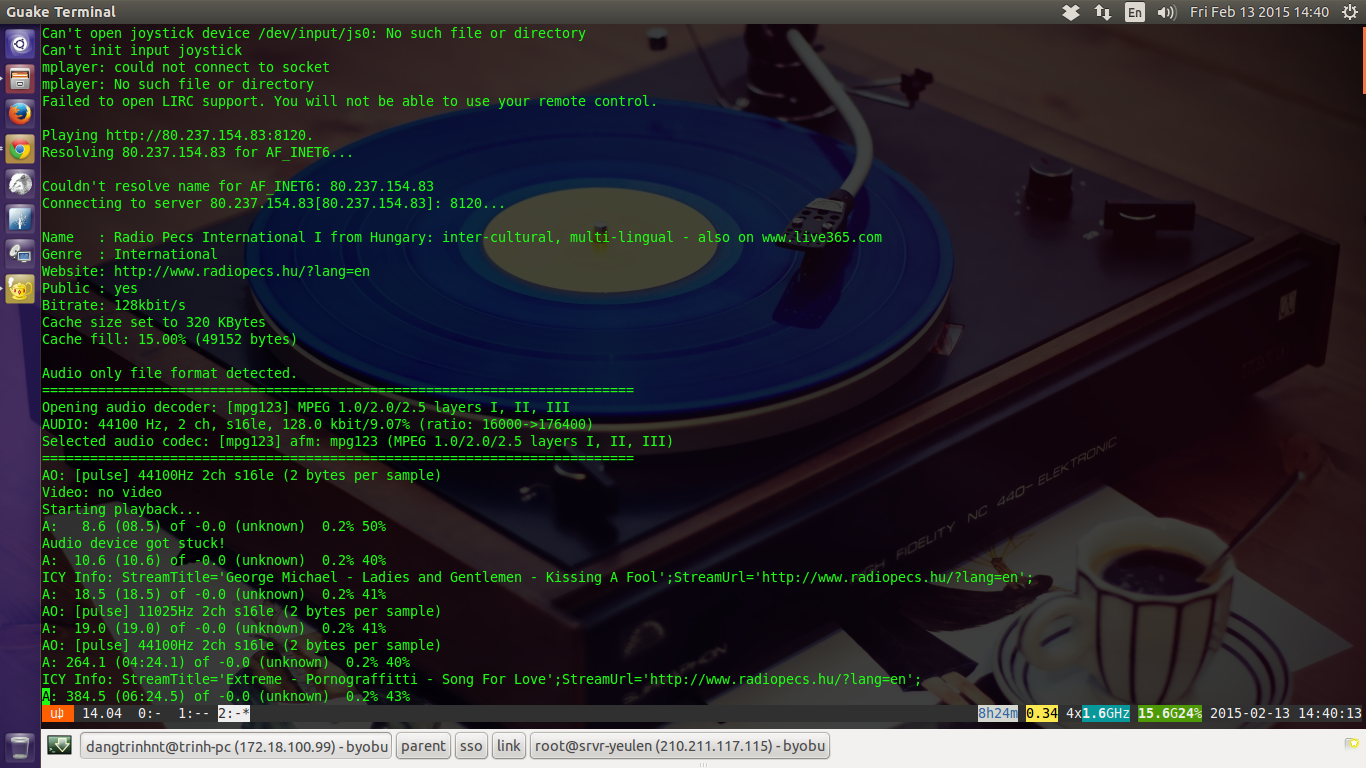The image size is (1366, 768).
Task: Click 'Selected audio codec: [mpg123]' line
Action: coord(358,441)
